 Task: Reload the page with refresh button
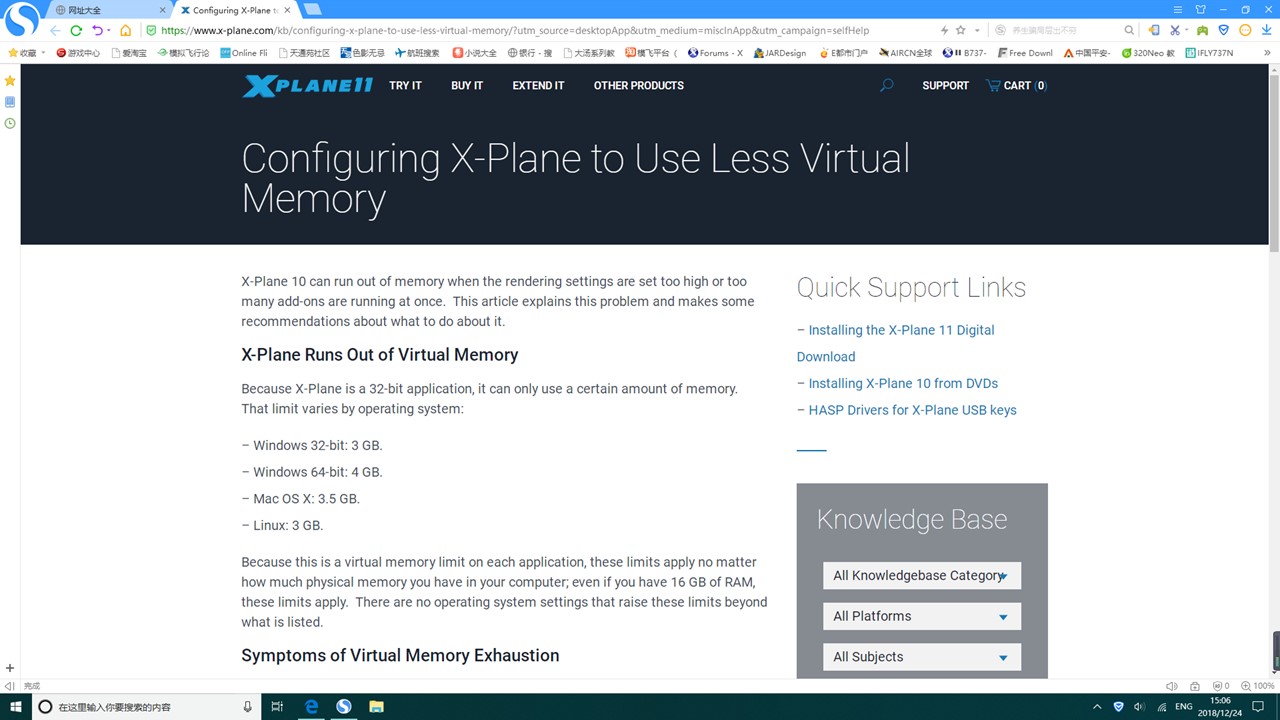point(76,30)
